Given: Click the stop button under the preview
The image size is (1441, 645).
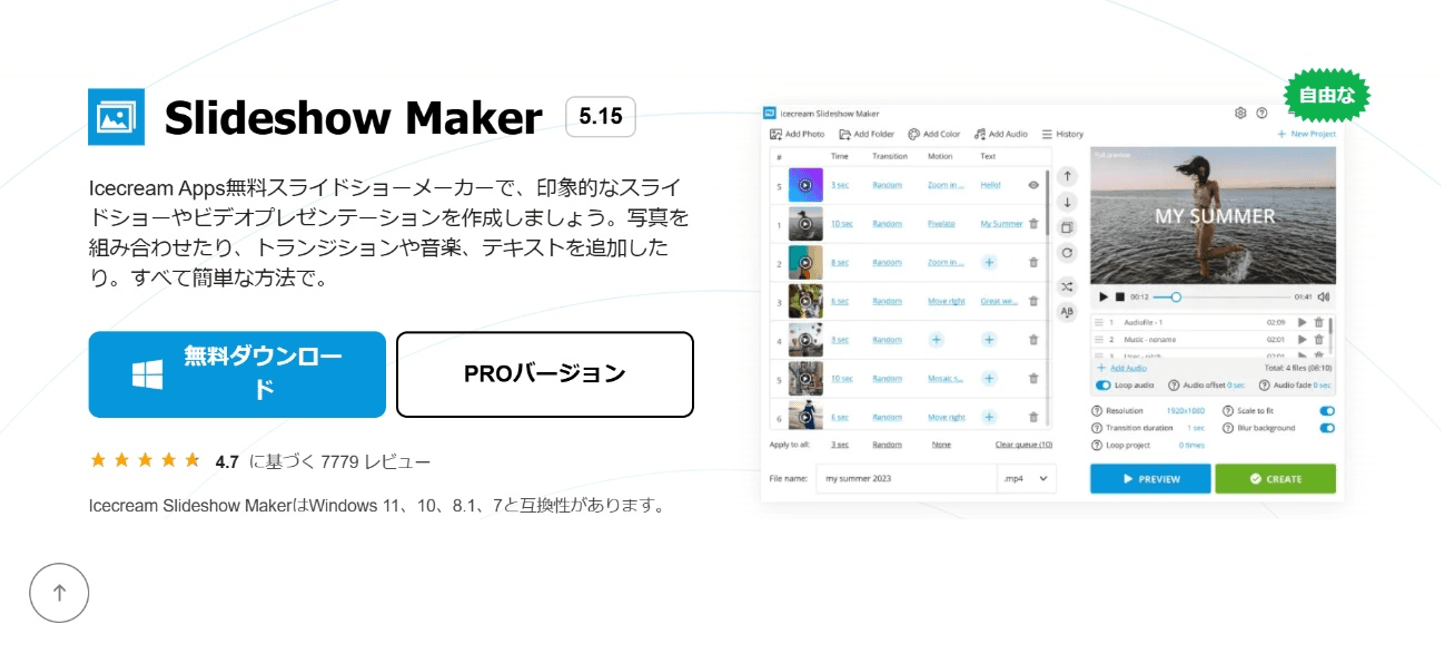Looking at the screenshot, I should (x=1120, y=297).
